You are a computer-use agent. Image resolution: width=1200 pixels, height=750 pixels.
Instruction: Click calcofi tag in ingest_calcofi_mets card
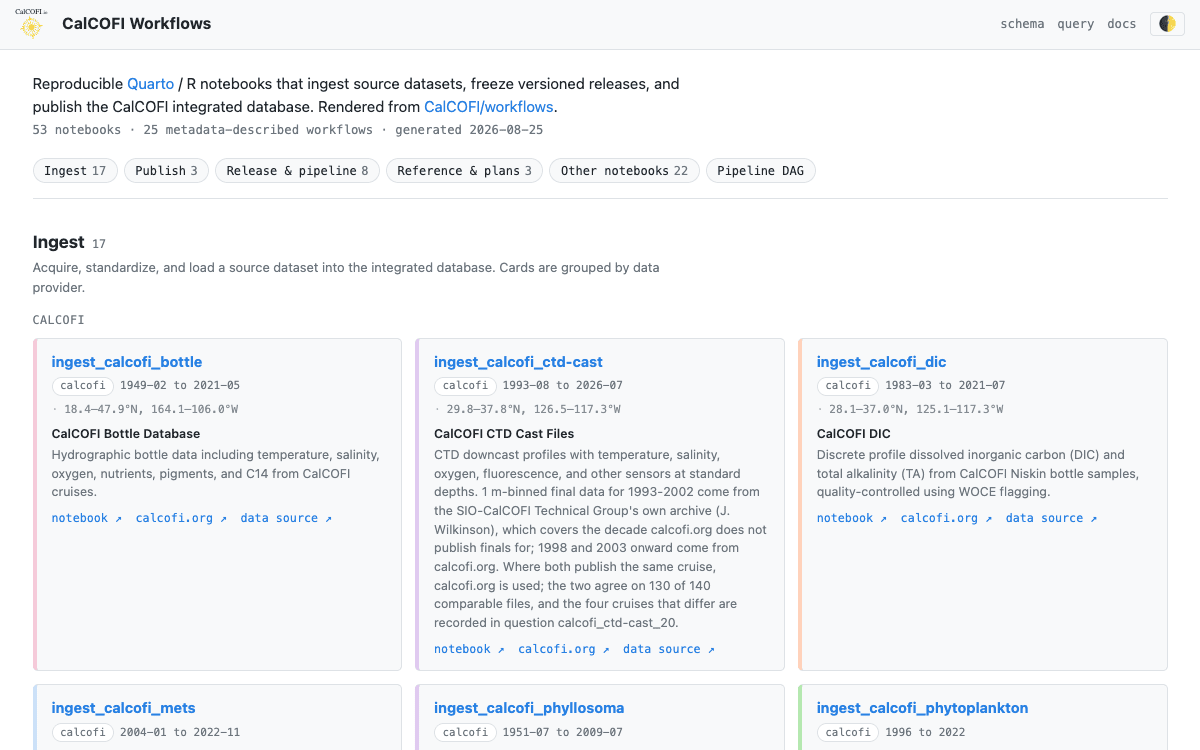(83, 732)
